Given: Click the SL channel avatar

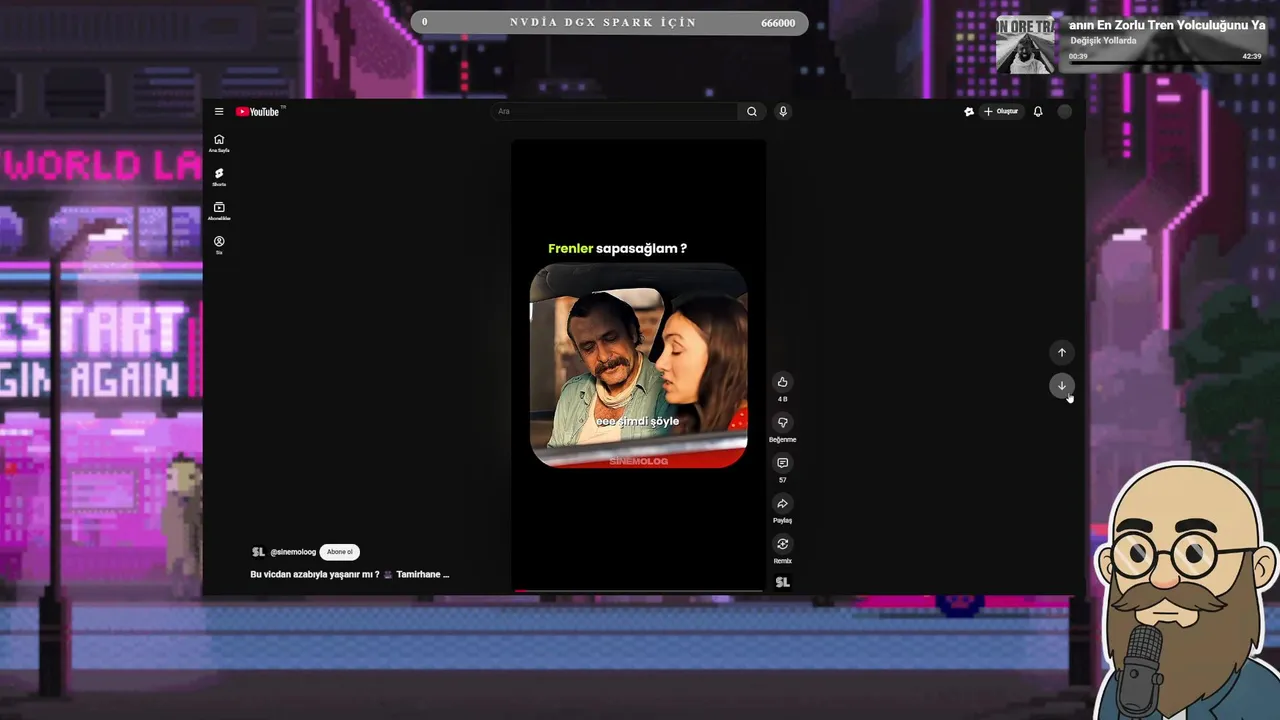Looking at the screenshot, I should pyautogui.click(x=258, y=552).
